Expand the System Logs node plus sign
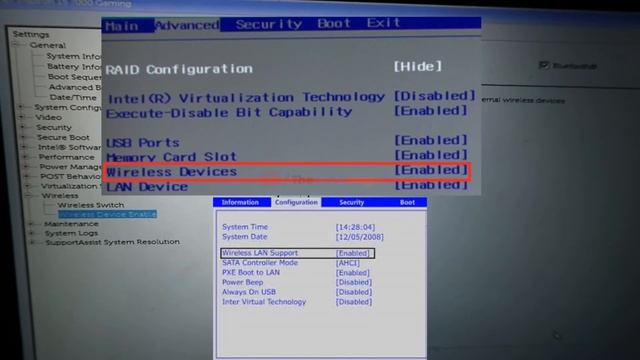This screenshot has width=640, height=360. (x=31, y=233)
